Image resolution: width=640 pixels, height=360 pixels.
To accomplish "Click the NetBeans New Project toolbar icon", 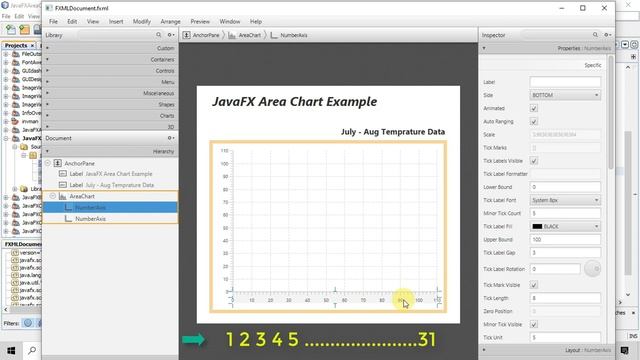I will 24,30.
